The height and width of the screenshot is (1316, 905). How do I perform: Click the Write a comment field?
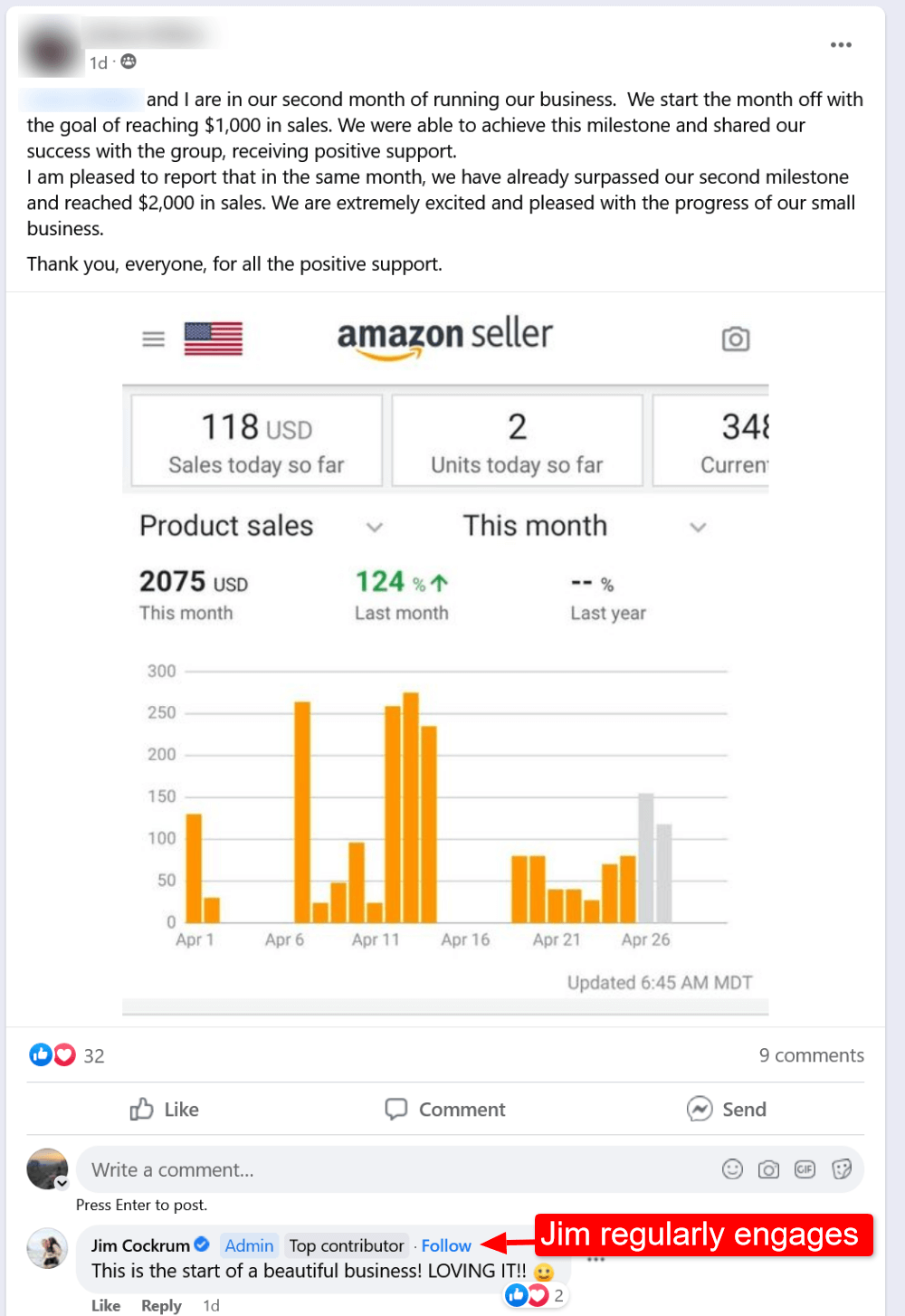389,1169
